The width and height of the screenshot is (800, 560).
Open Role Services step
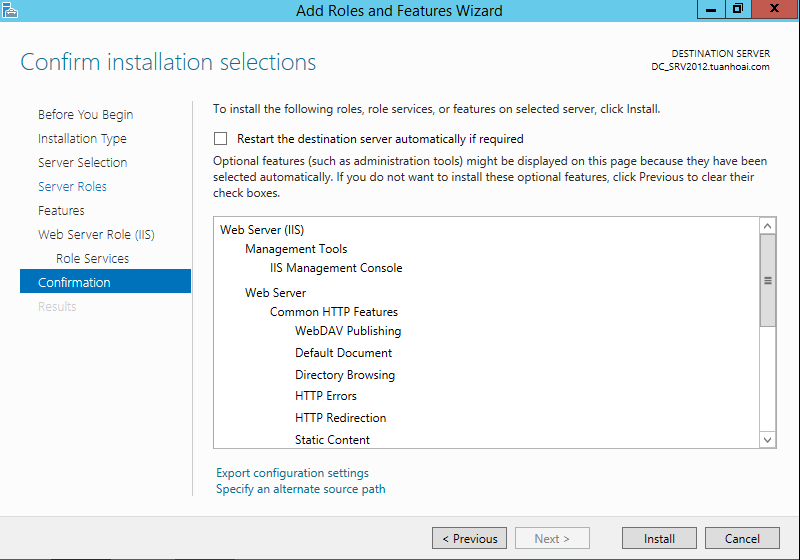92,259
